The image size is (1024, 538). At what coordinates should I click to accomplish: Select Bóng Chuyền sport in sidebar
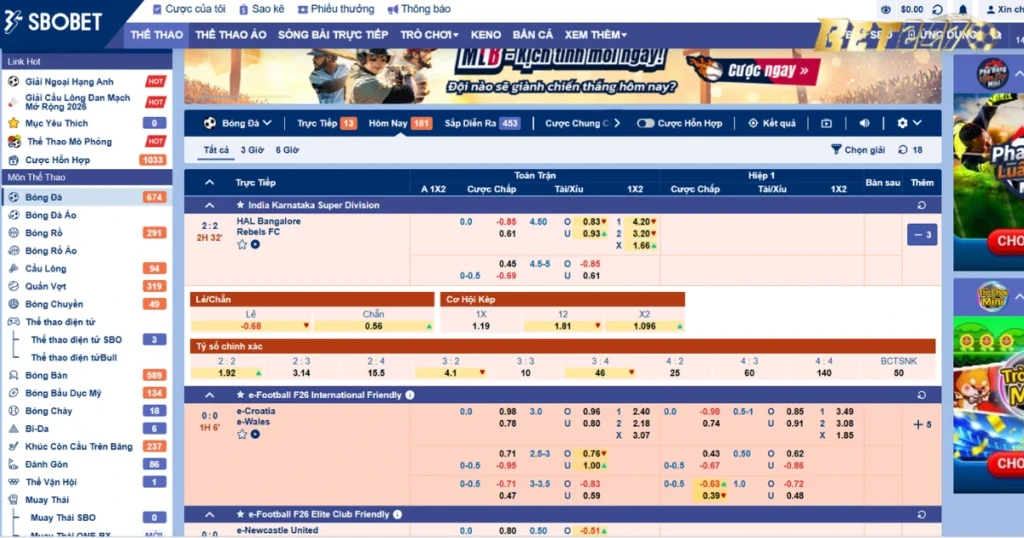[87, 304]
